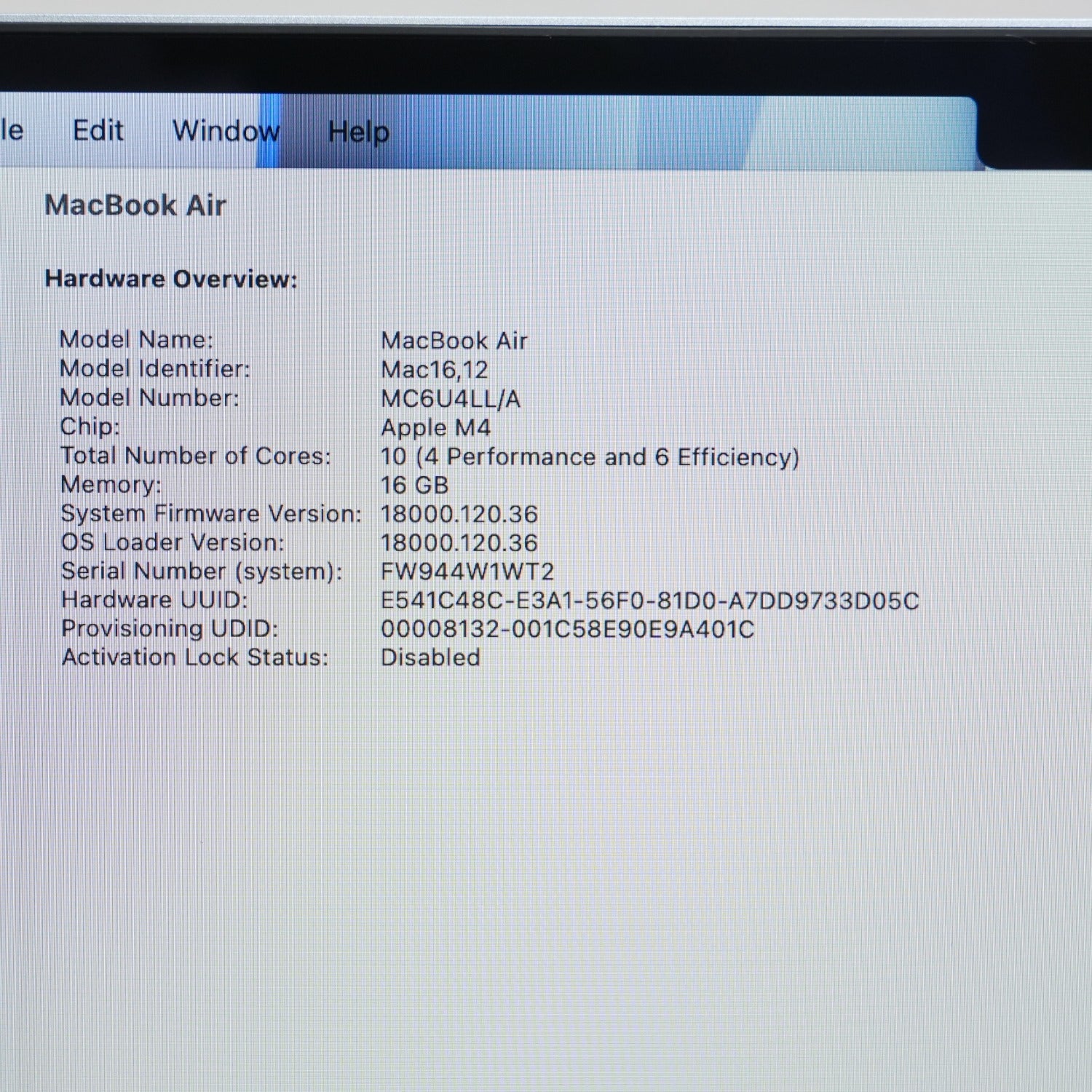Select Model Name value MacBook Air

click(454, 341)
